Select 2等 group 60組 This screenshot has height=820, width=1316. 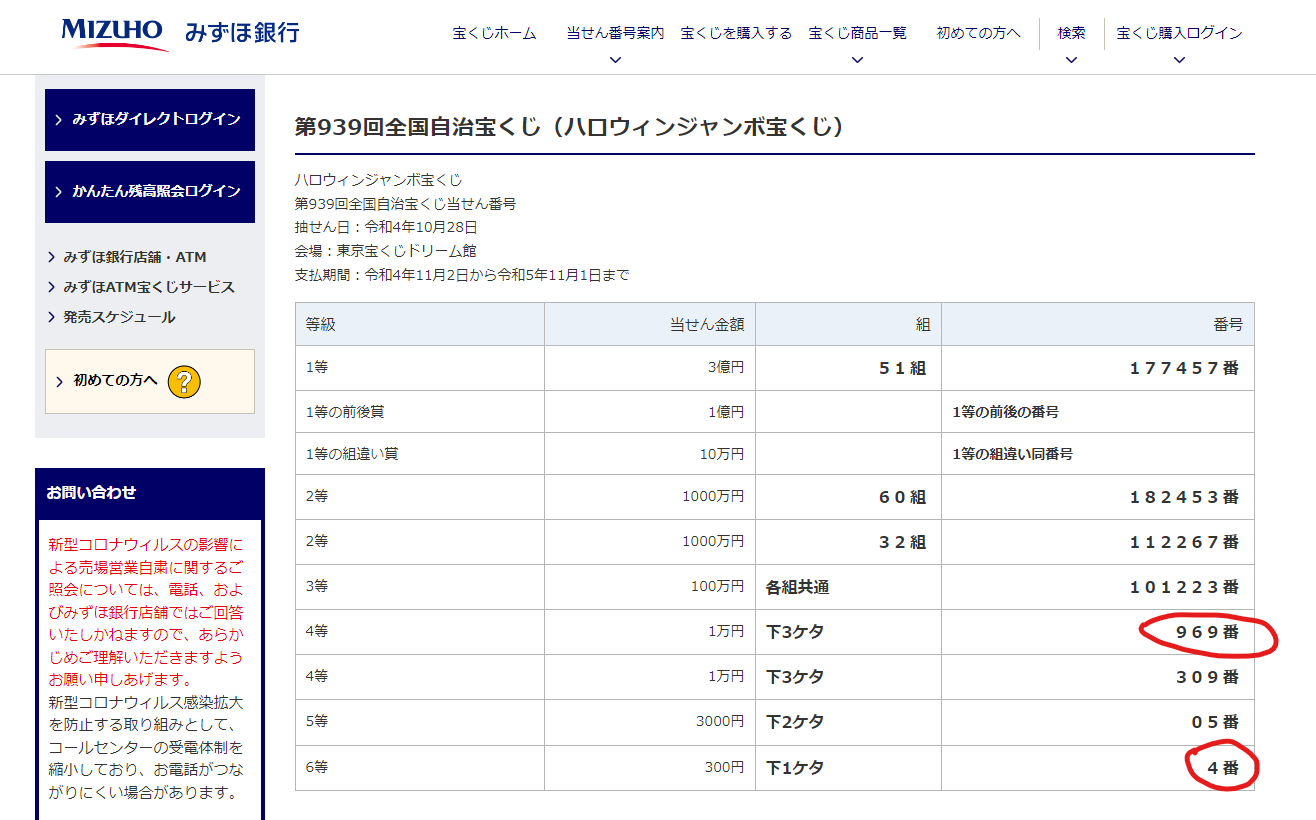902,497
